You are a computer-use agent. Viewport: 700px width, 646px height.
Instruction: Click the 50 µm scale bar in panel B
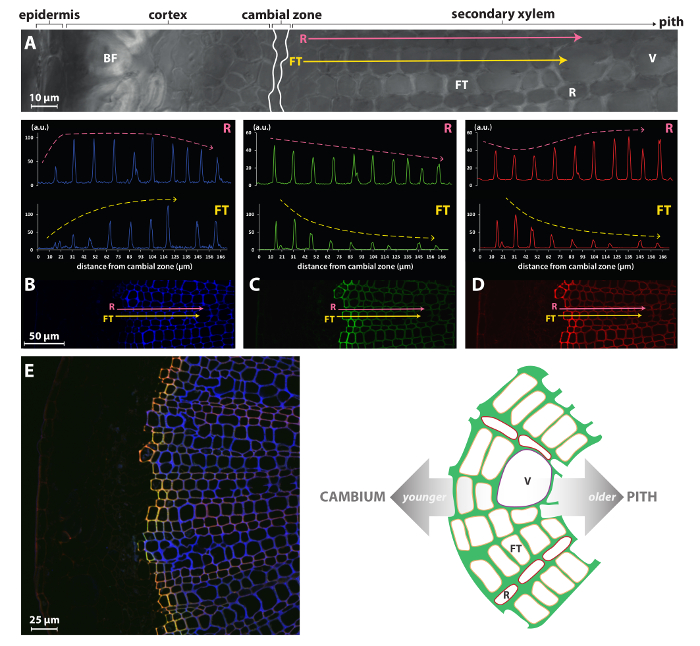point(45,342)
